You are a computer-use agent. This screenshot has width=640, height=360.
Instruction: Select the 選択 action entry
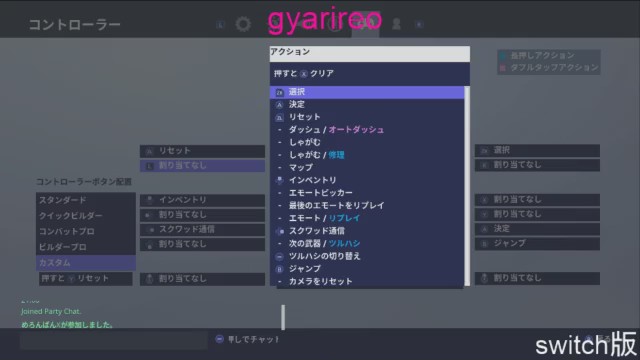click(367, 92)
